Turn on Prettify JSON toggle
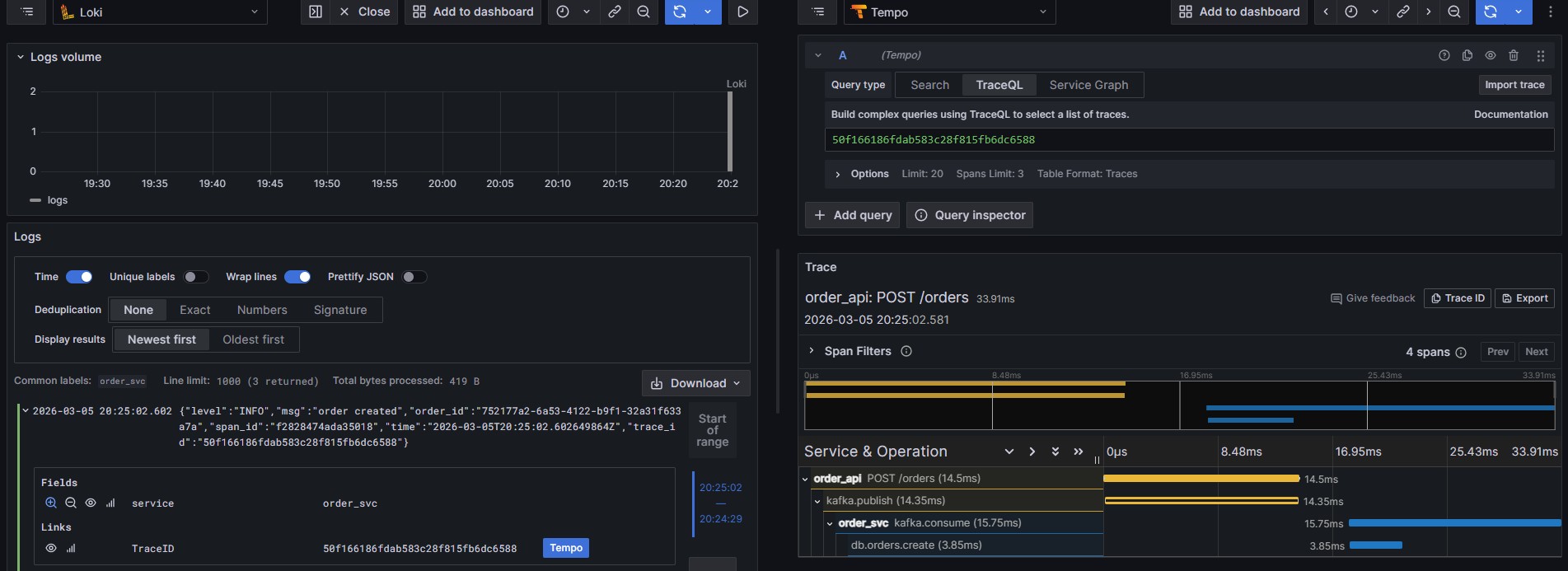Screen dimensions: 1568x571 (414, 277)
